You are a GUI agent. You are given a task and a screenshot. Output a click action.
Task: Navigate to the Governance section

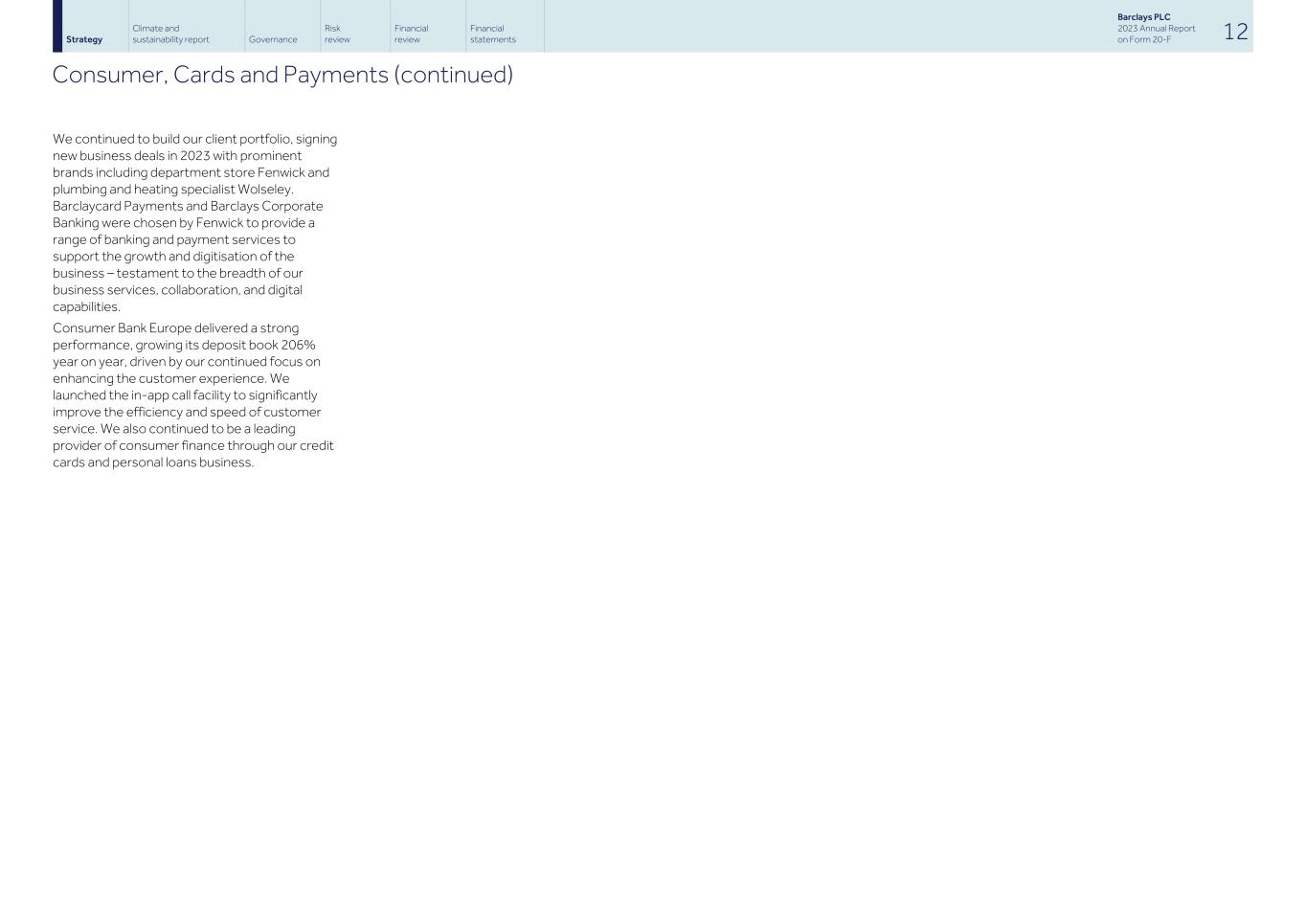click(273, 39)
